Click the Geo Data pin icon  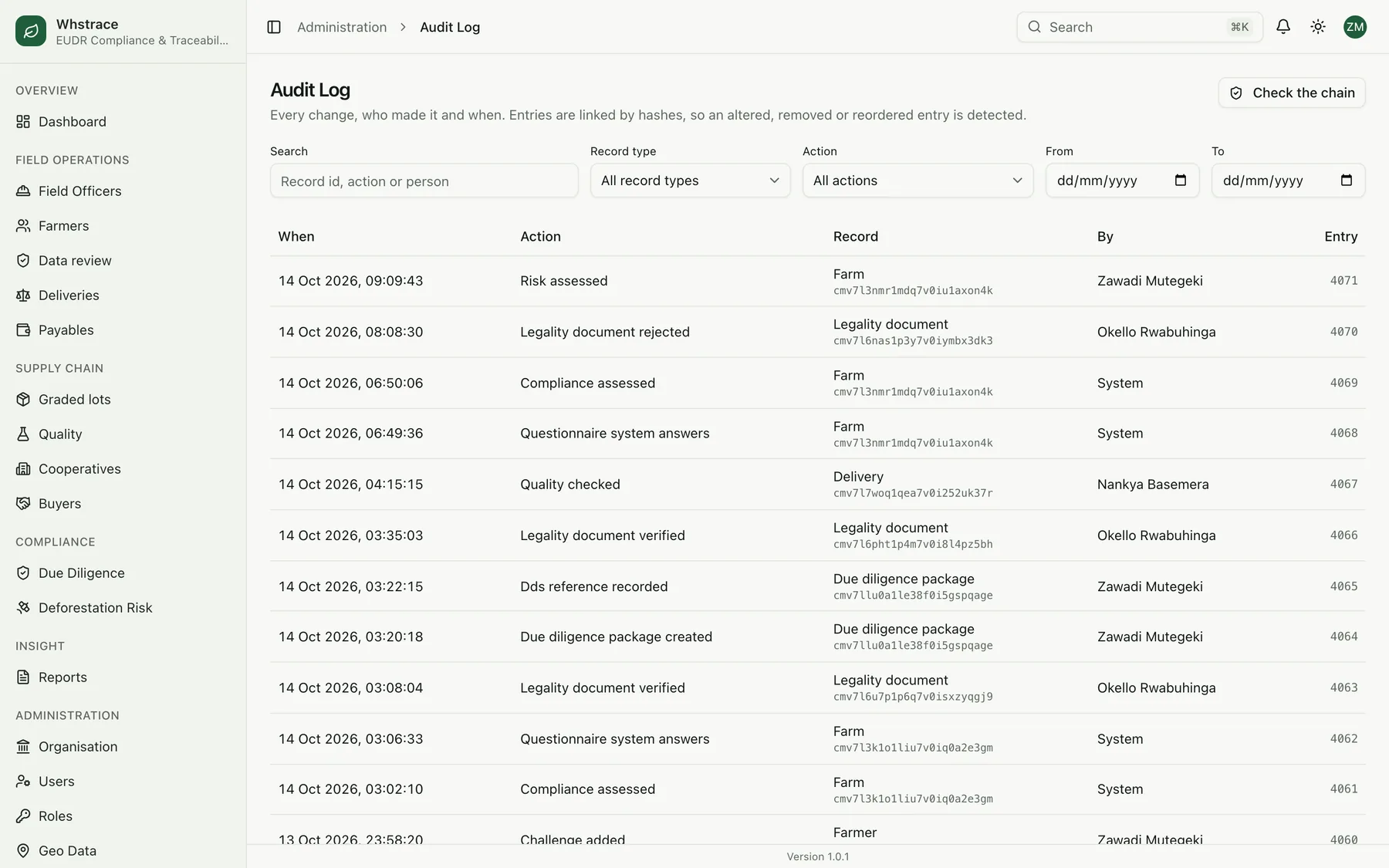point(23,850)
